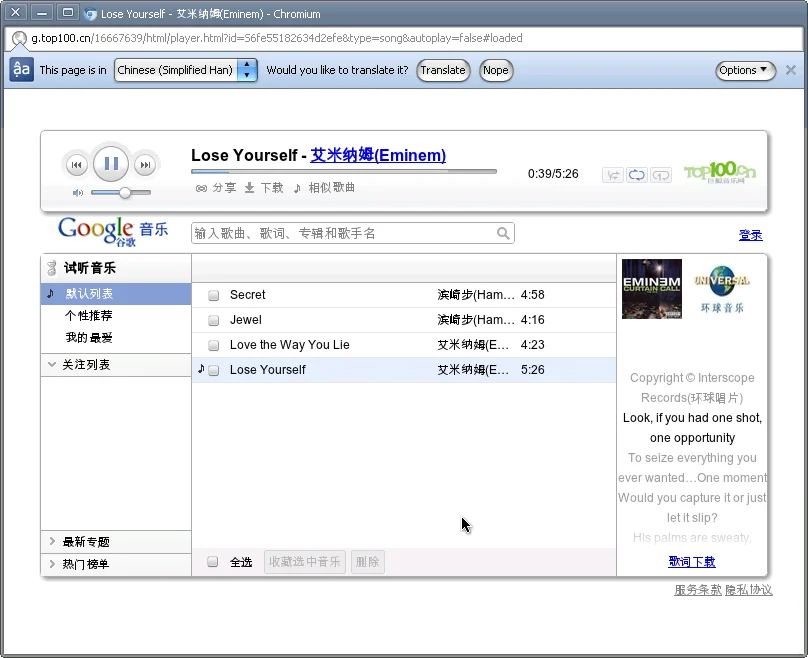
Task: Click the artist name in the Secret row
Action: [476, 295]
